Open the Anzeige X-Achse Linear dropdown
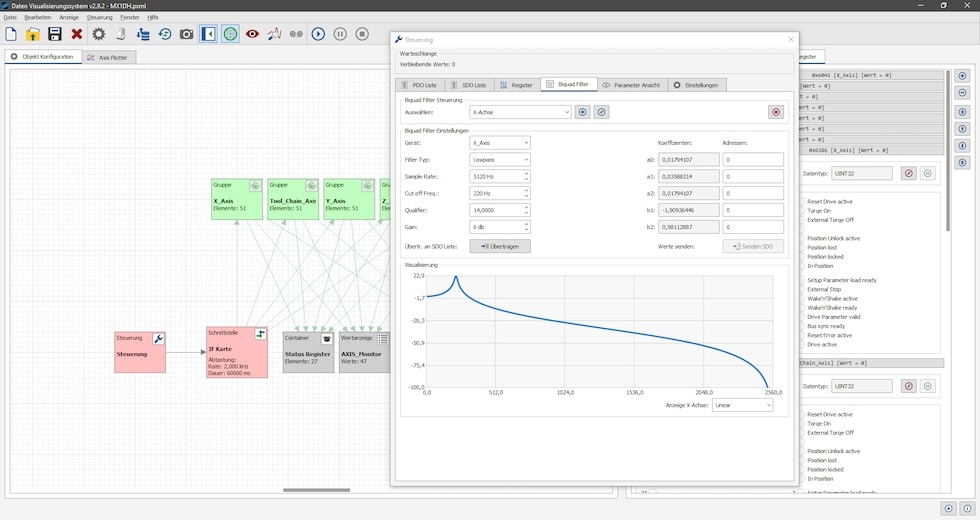 [x=742, y=405]
